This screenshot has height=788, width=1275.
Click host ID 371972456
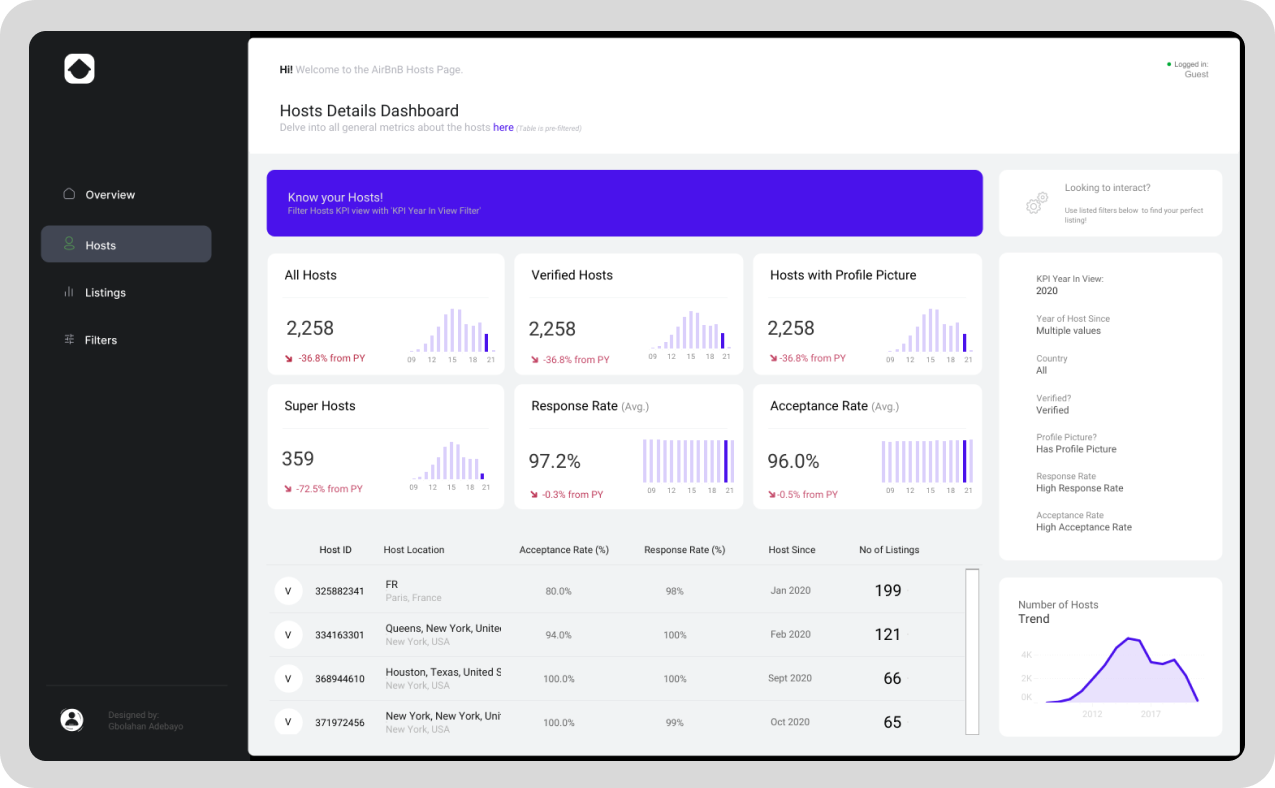(x=340, y=722)
